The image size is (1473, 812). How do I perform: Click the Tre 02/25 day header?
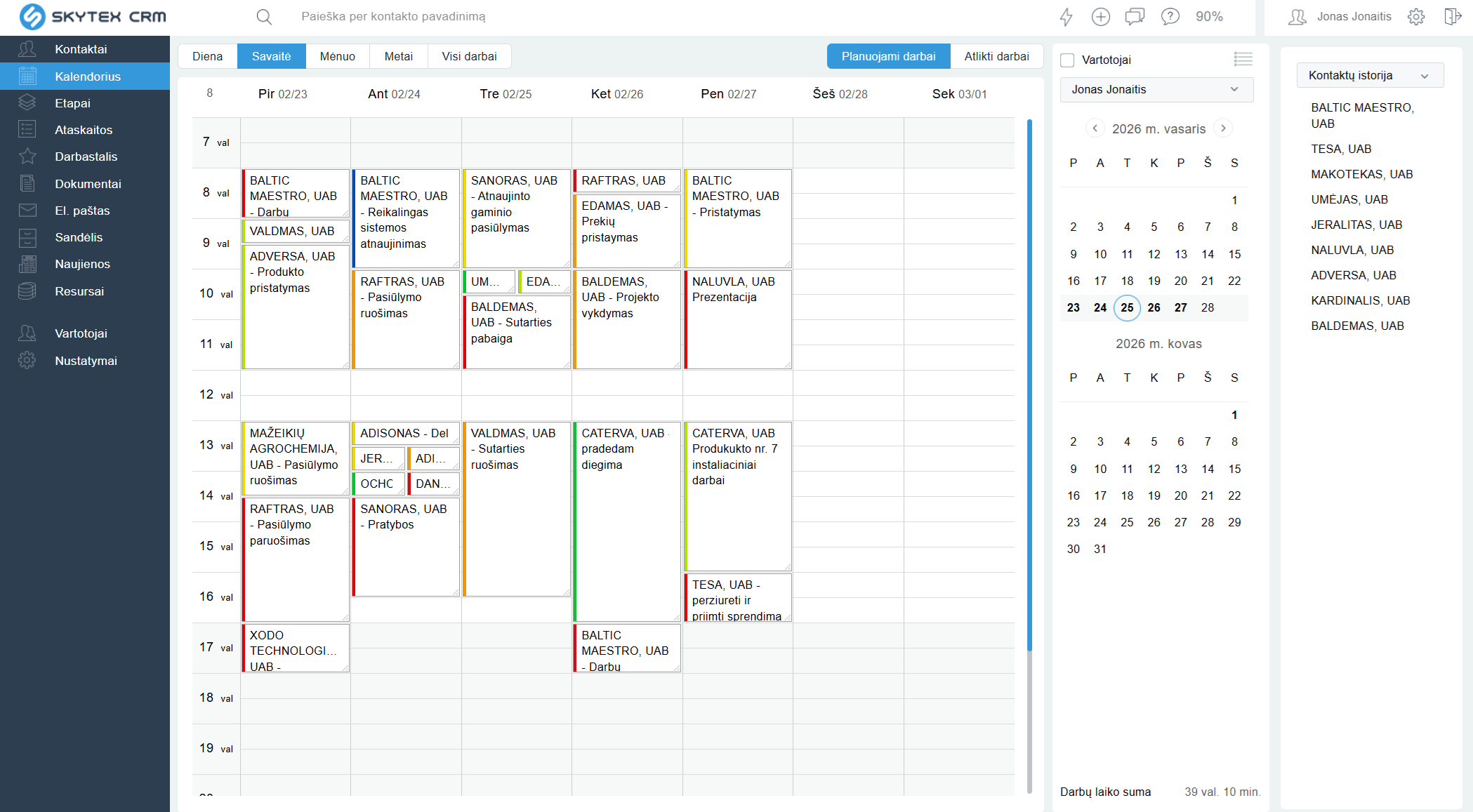pos(506,94)
